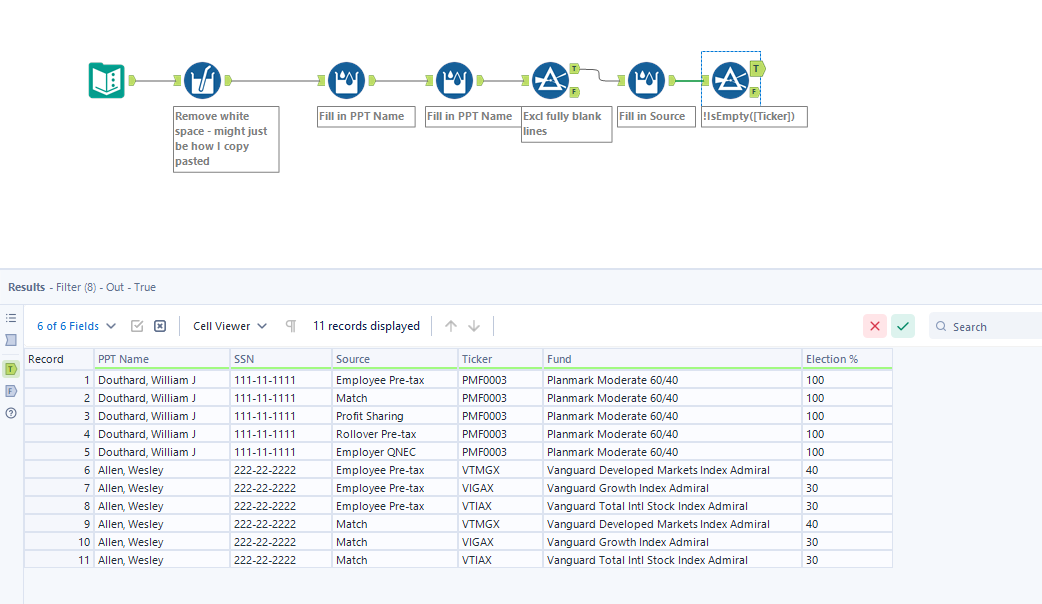The width and height of the screenshot is (1042, 604).
Task: Click the red X data quality filter icon
Action: 875,325
